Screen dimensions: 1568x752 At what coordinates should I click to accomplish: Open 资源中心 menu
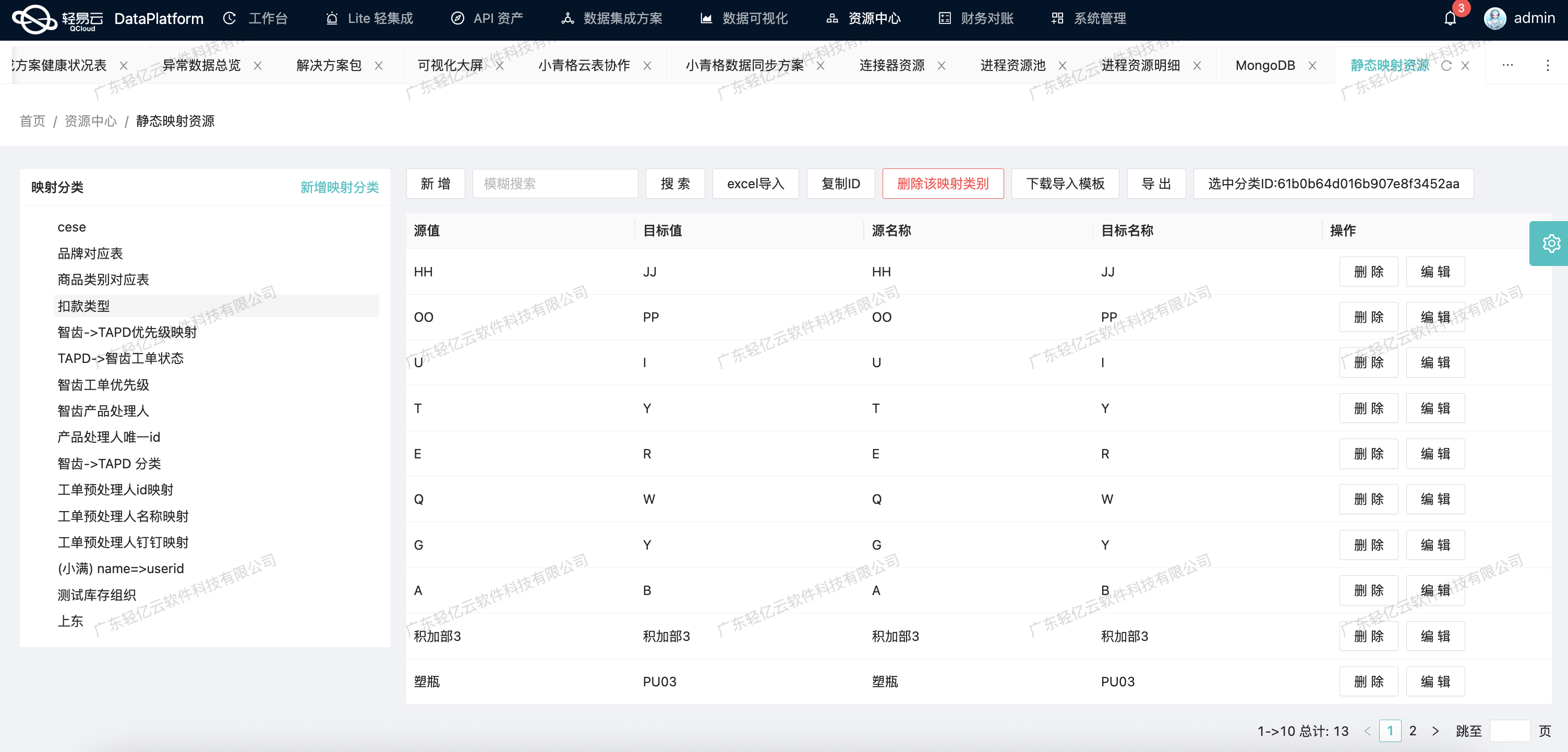pyautogui.click(x=863, y=19)
